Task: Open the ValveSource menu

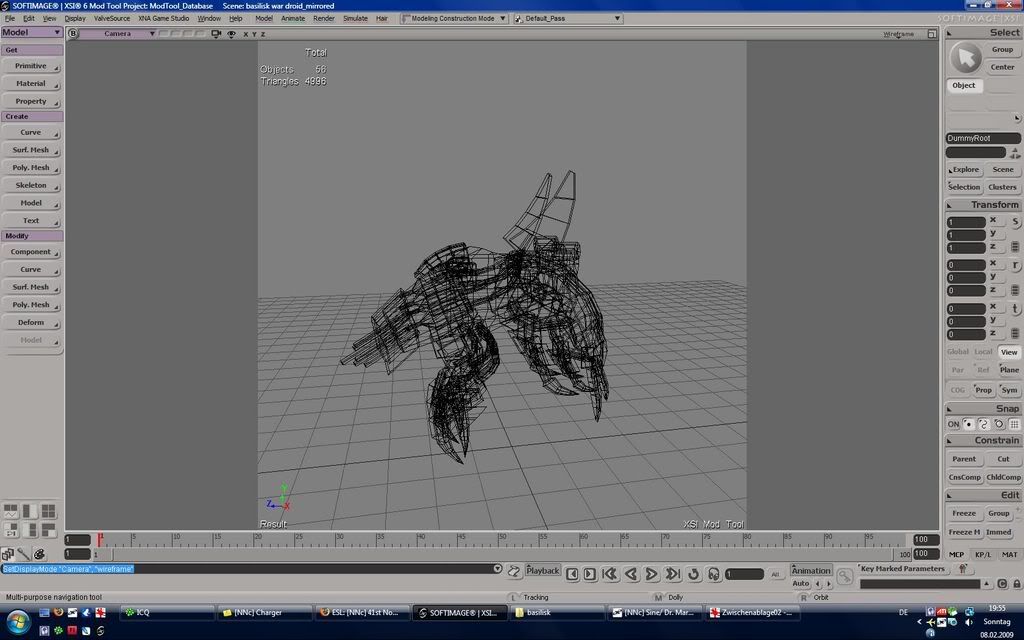Action: (112, 18)
